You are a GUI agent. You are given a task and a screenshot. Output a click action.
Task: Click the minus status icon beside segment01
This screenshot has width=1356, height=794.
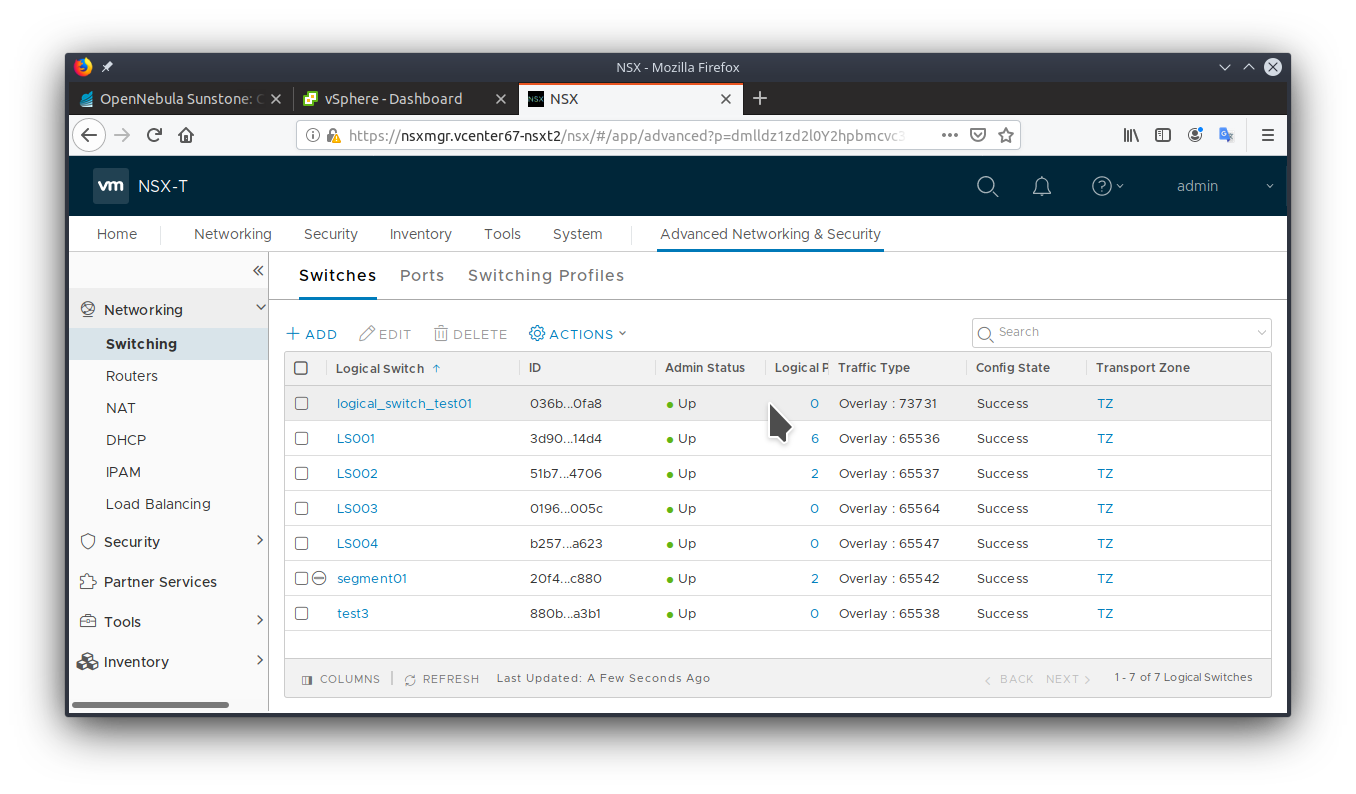tap(319, 578)
